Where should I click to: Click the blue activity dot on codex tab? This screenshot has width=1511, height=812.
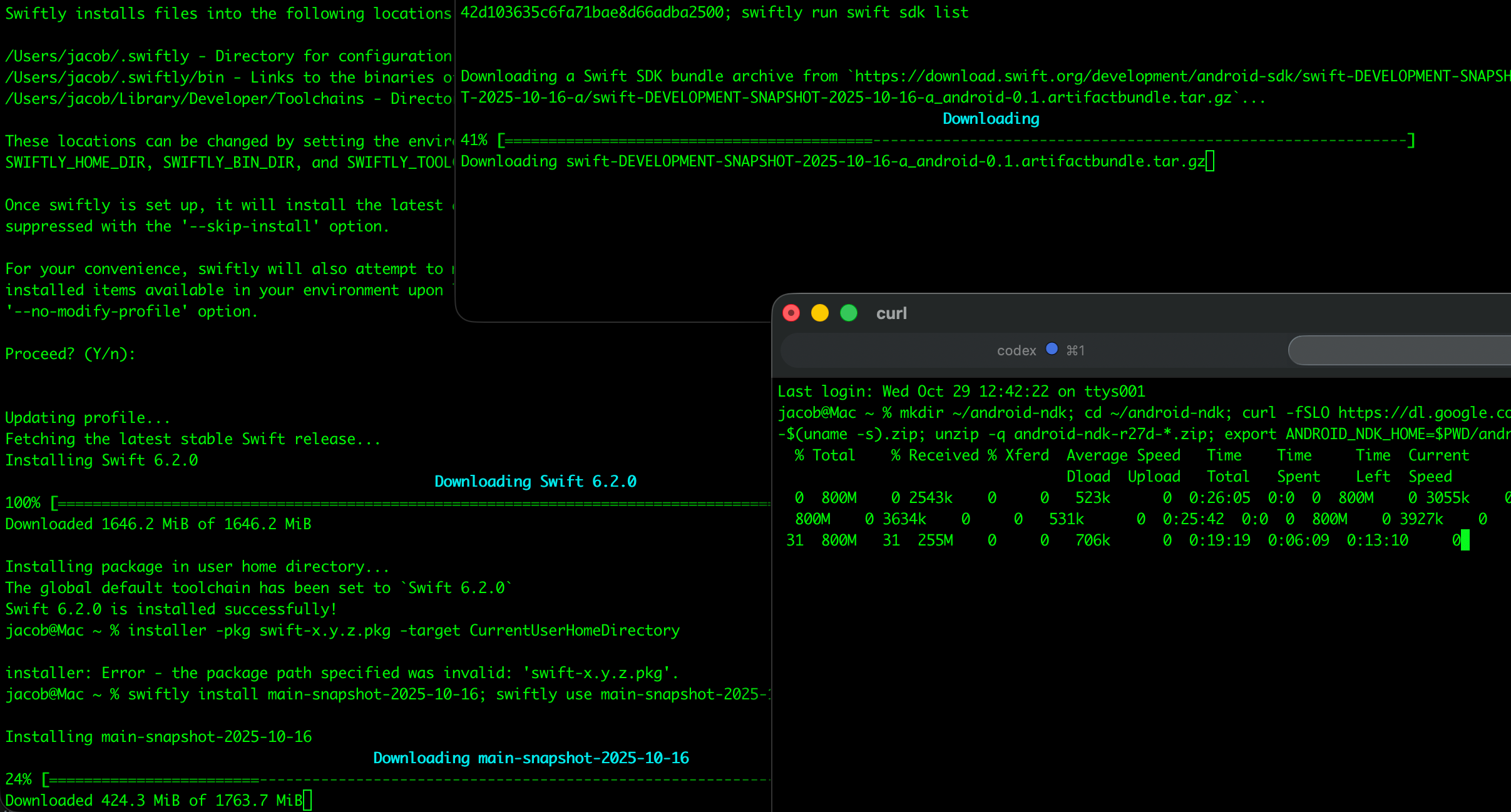(x=1052, y=349)
